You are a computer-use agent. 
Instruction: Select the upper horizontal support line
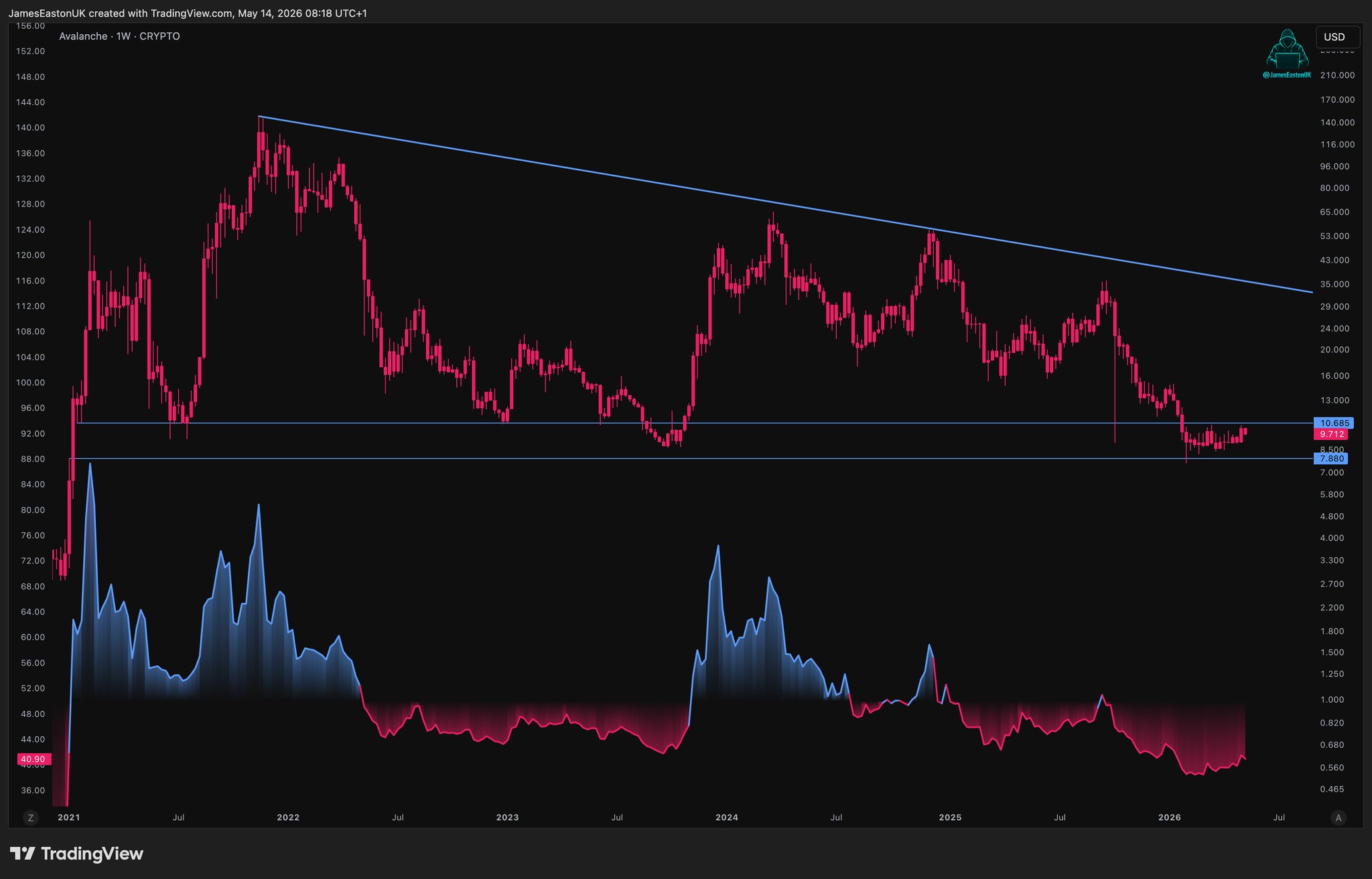(x=695, y=423)
